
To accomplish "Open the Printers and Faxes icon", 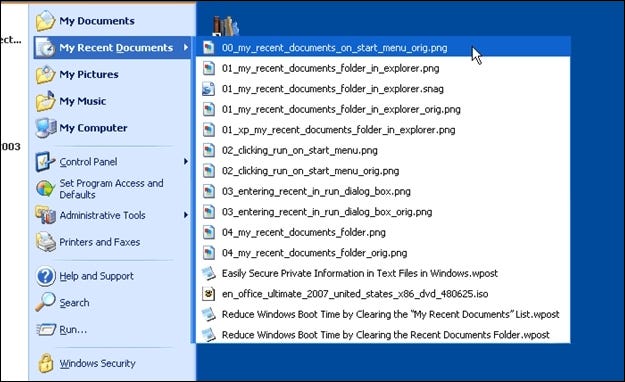I will coord(45,242).
